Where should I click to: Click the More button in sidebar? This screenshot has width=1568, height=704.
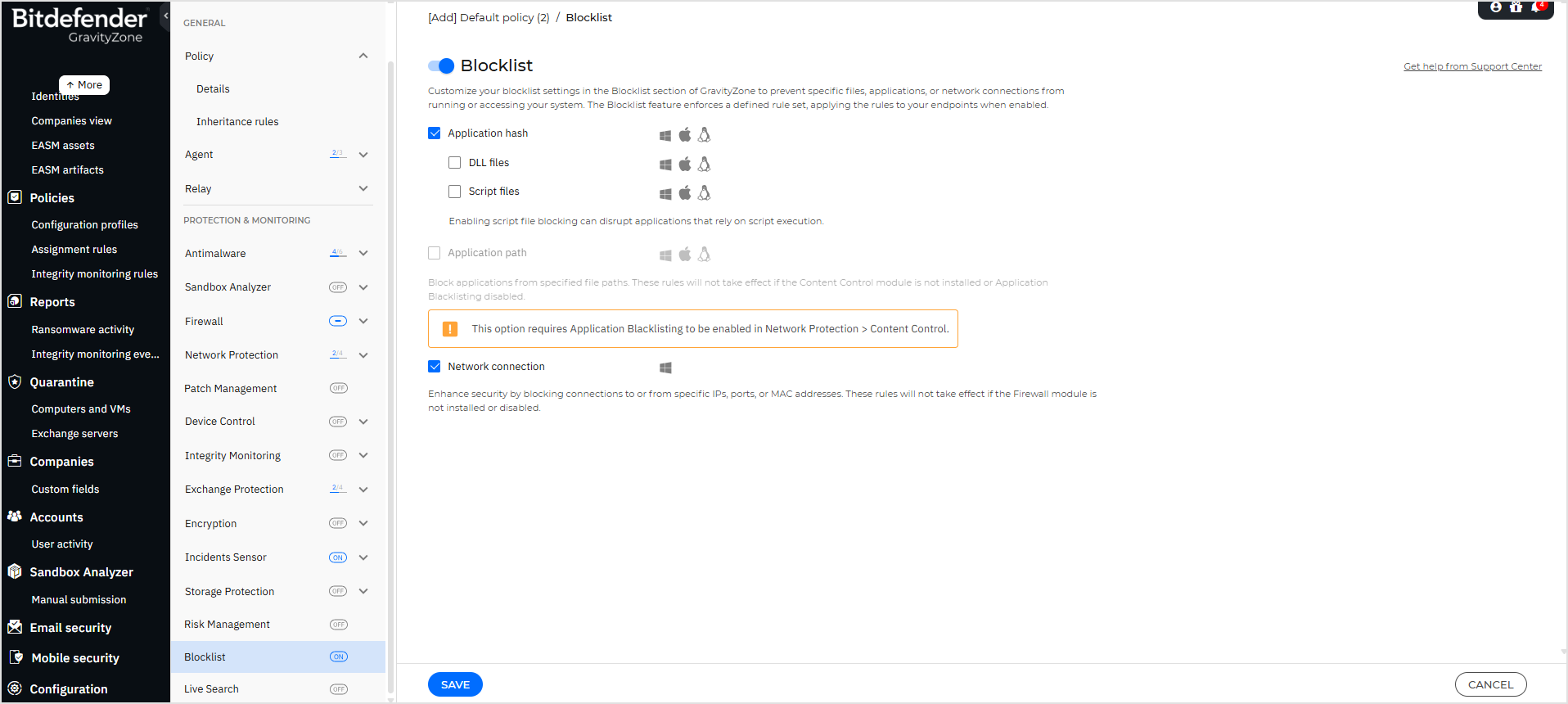coord(84,84)
